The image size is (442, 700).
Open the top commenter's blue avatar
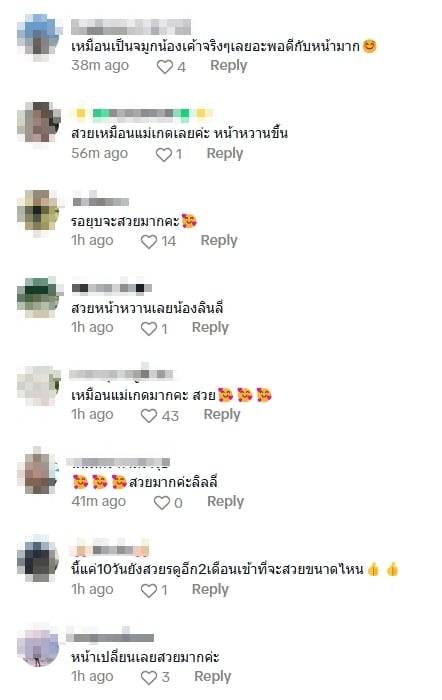(38, 37)
